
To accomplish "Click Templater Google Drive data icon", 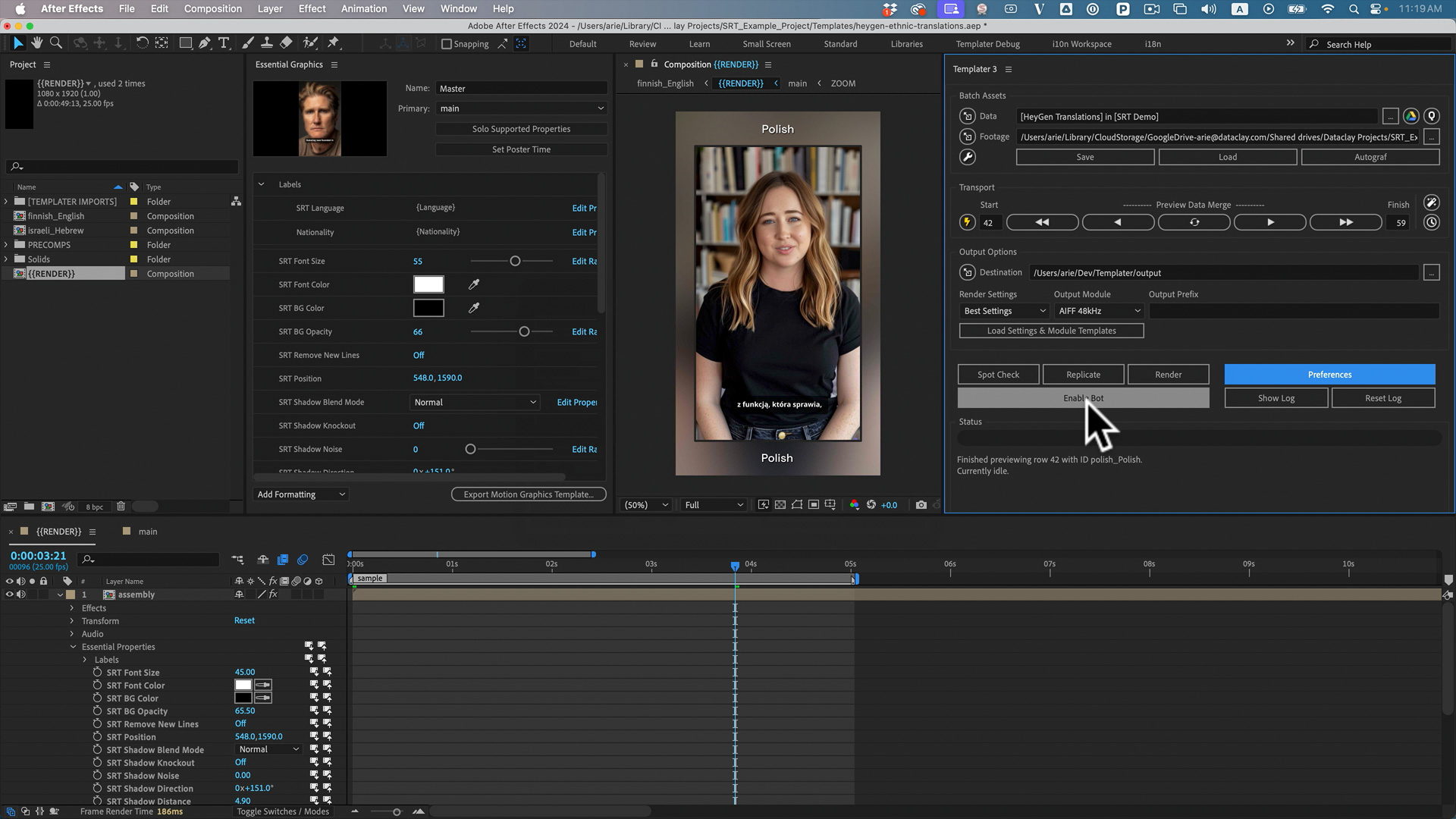I will tap(1410, 116).
